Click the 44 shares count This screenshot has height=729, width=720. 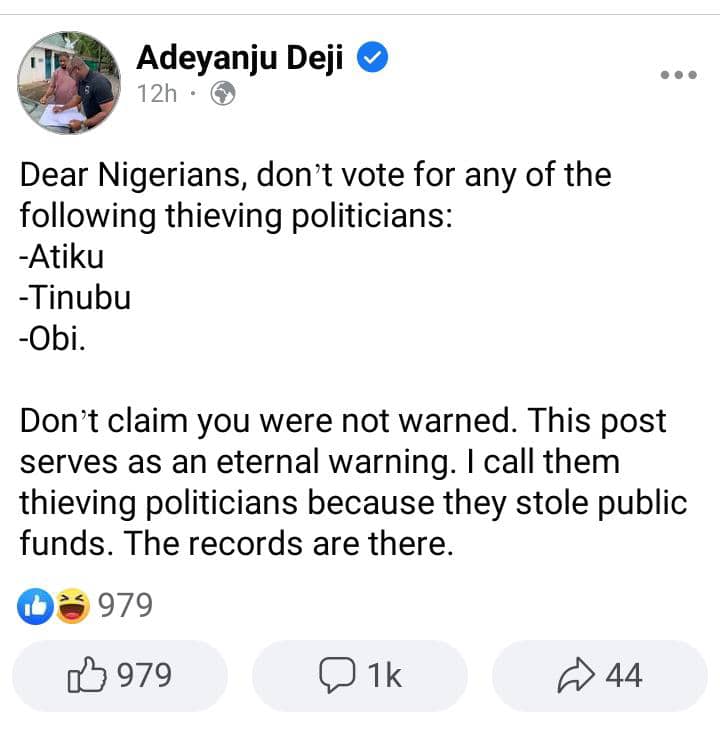(x=624, y=677)
